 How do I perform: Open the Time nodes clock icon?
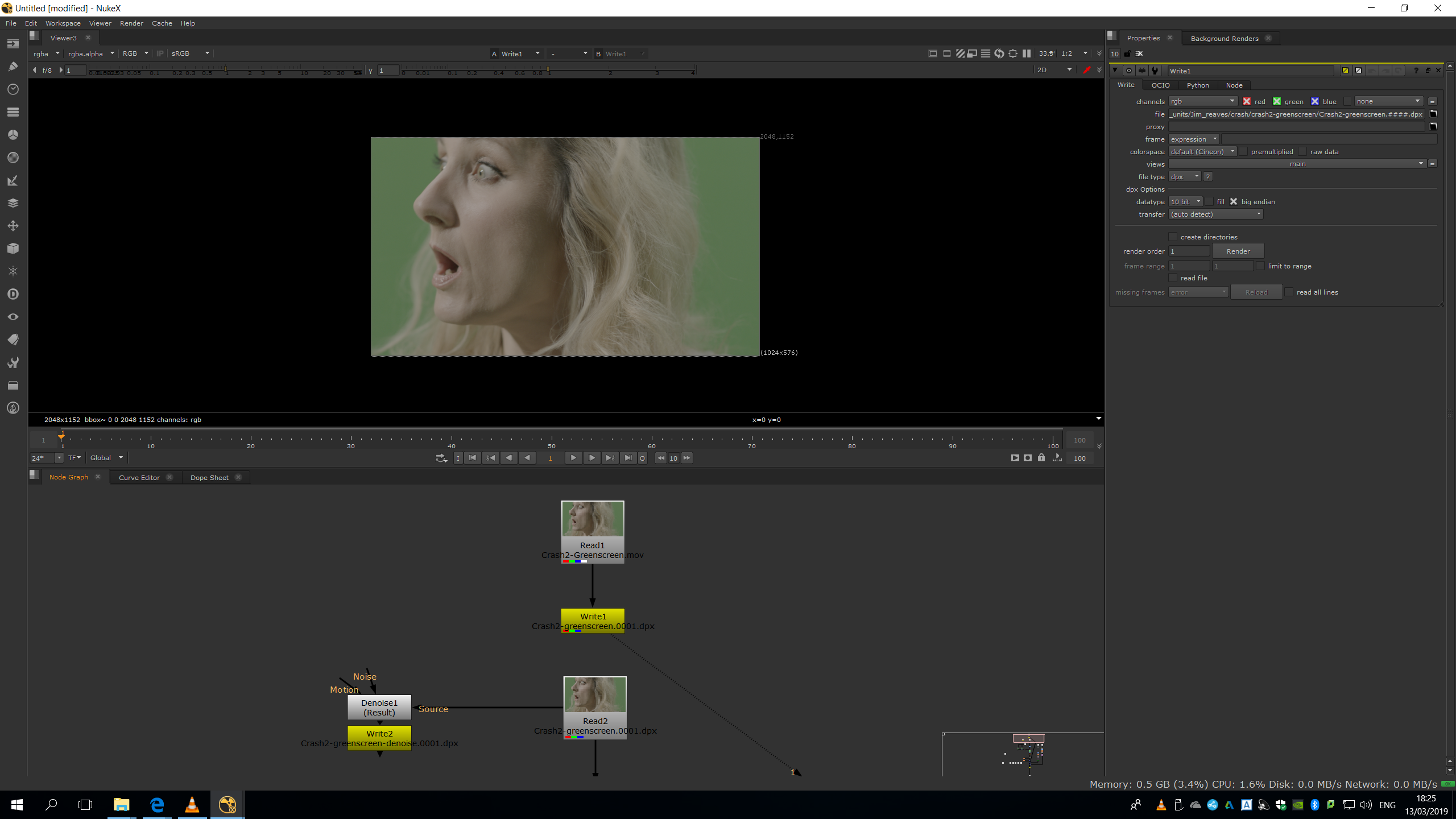13,89
